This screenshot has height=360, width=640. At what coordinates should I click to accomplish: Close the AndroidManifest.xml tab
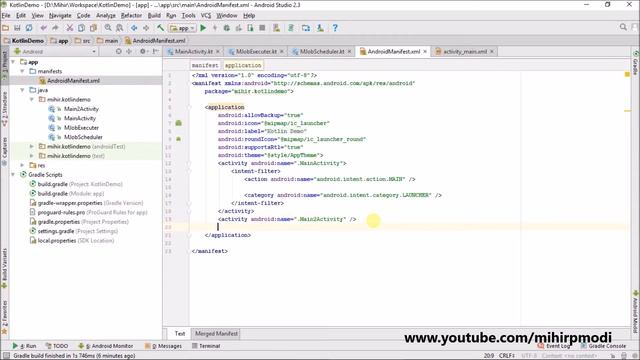[425, 52]
